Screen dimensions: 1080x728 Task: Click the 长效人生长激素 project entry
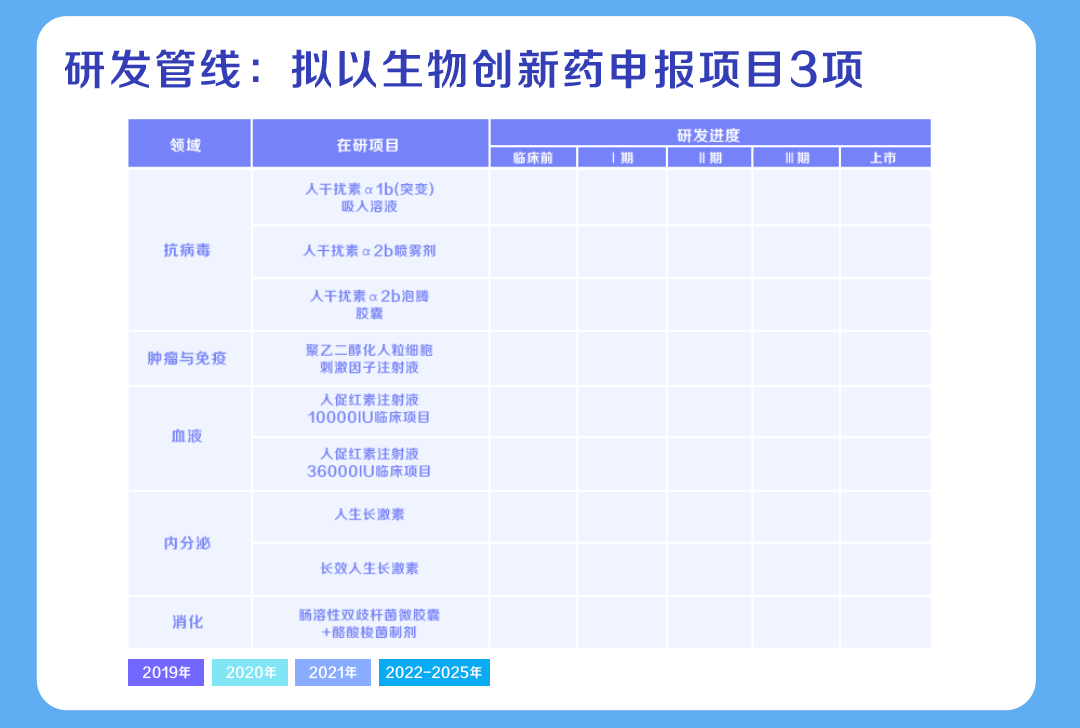[370, 568]
